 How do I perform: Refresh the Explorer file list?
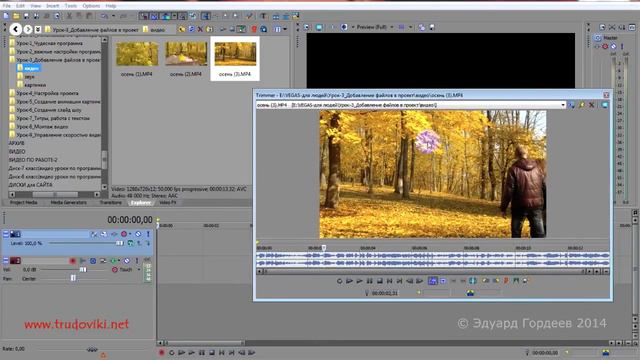pyautogui.click(x=191, y=29)
